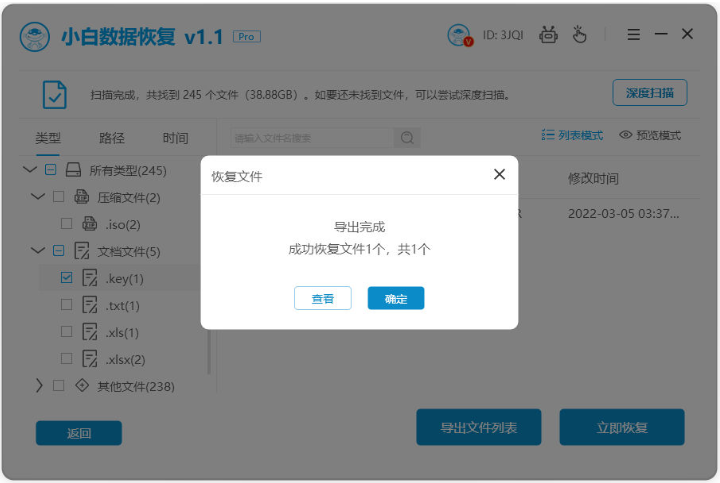
Task: Click the 小白数据恢复 app logo
Action: 35,37
